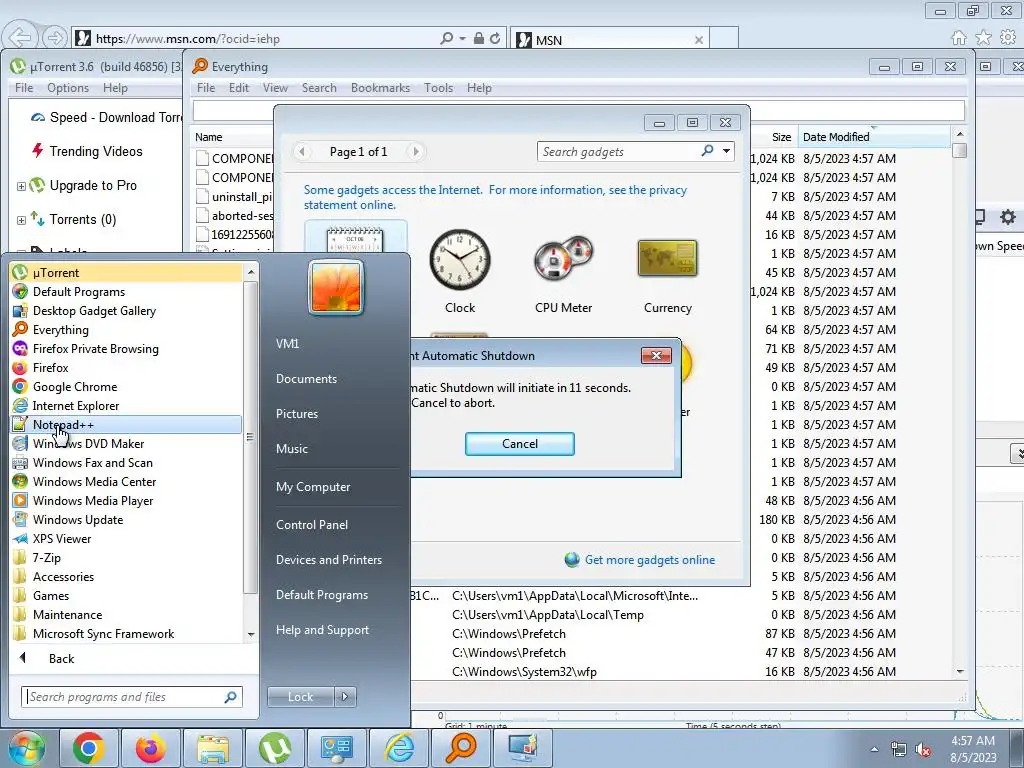This screenshot has height=768, width=1024.
Task: Go Back in Start menu programs
Action: (x=61, y=658)
